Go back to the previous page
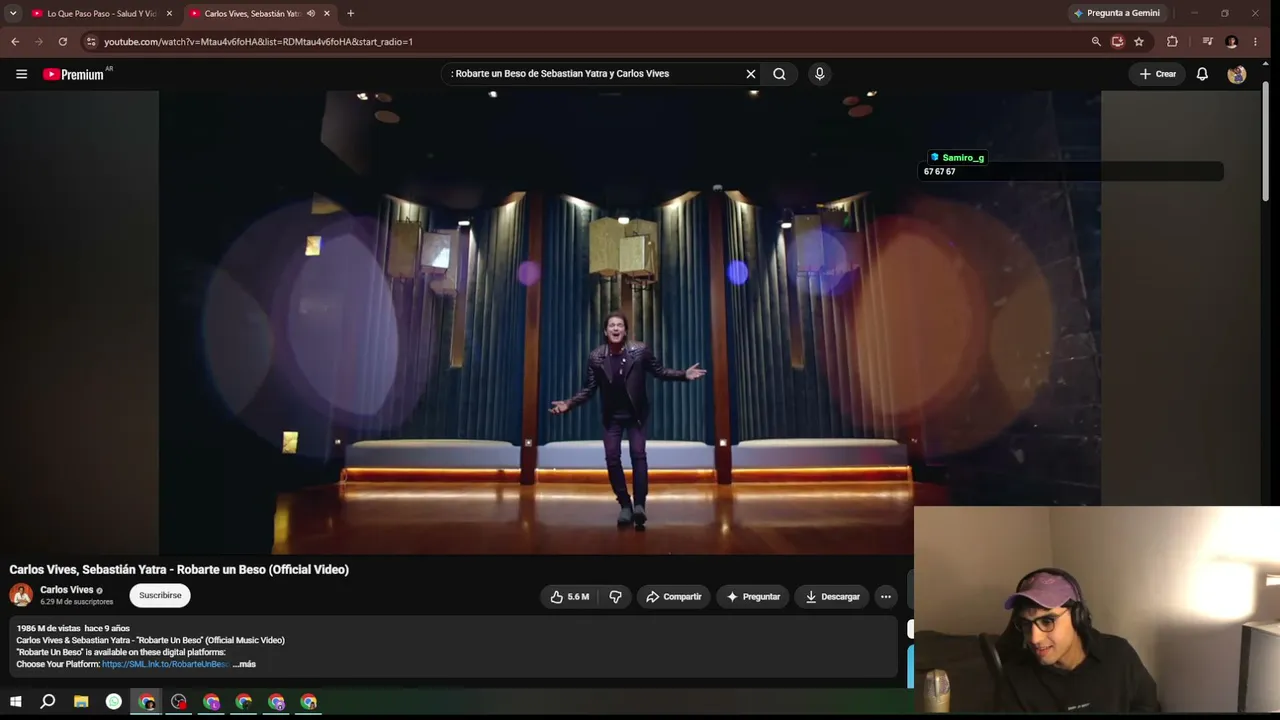This screenshot has height=720, width=1280. [15, 42]
